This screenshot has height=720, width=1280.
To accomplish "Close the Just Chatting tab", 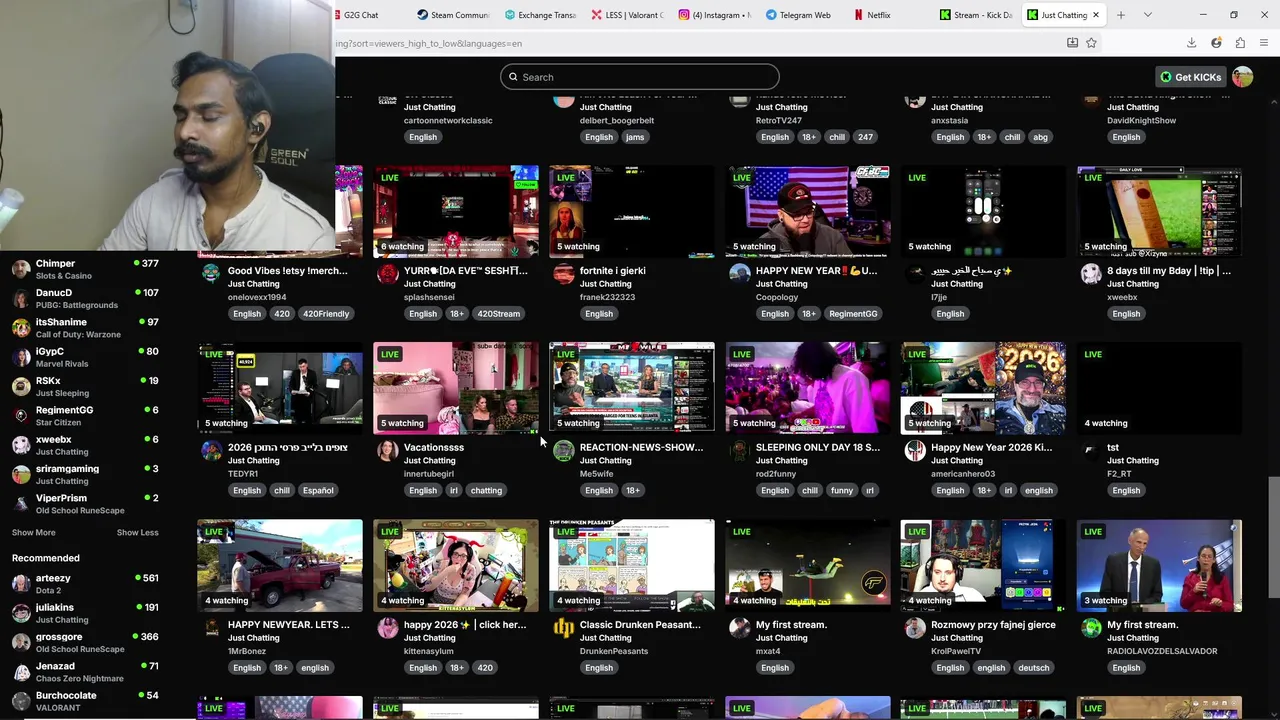I will click(1096, 15).
